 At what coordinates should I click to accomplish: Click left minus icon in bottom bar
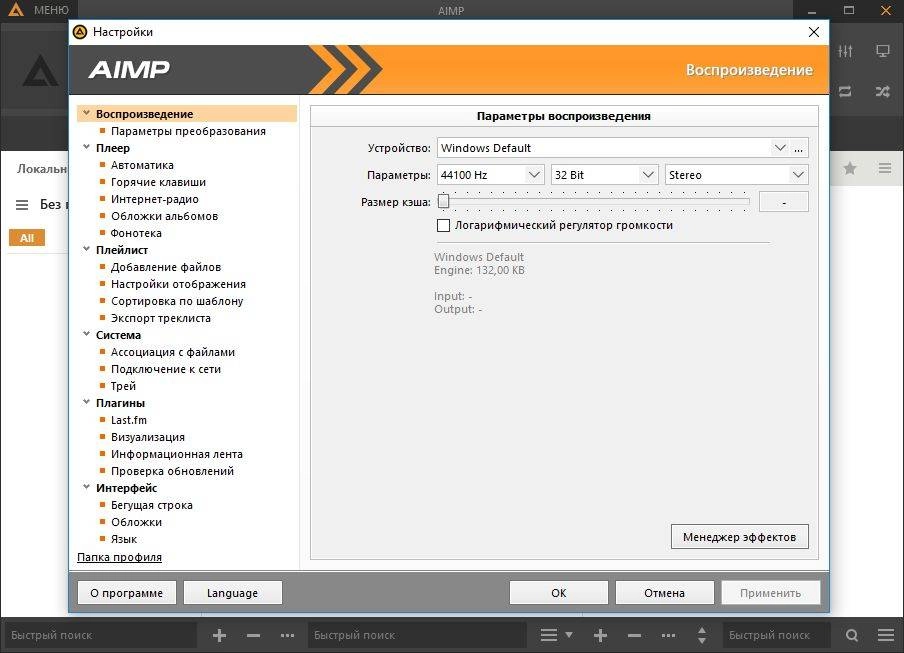254,636
